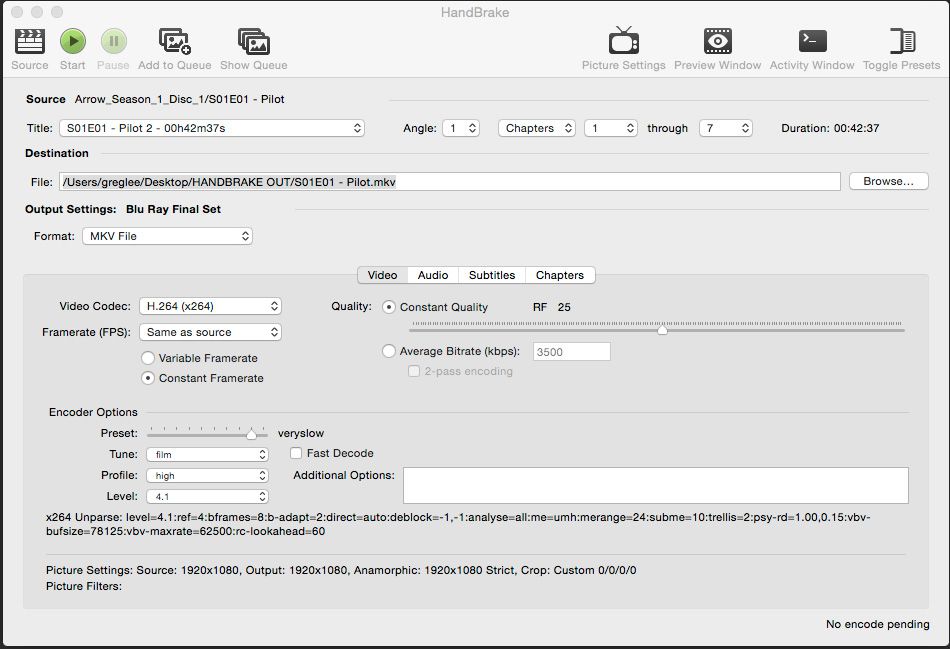Click the 'No encode pending' status text
This screenshot has height=649, width=950.
[x=877, y=624]
